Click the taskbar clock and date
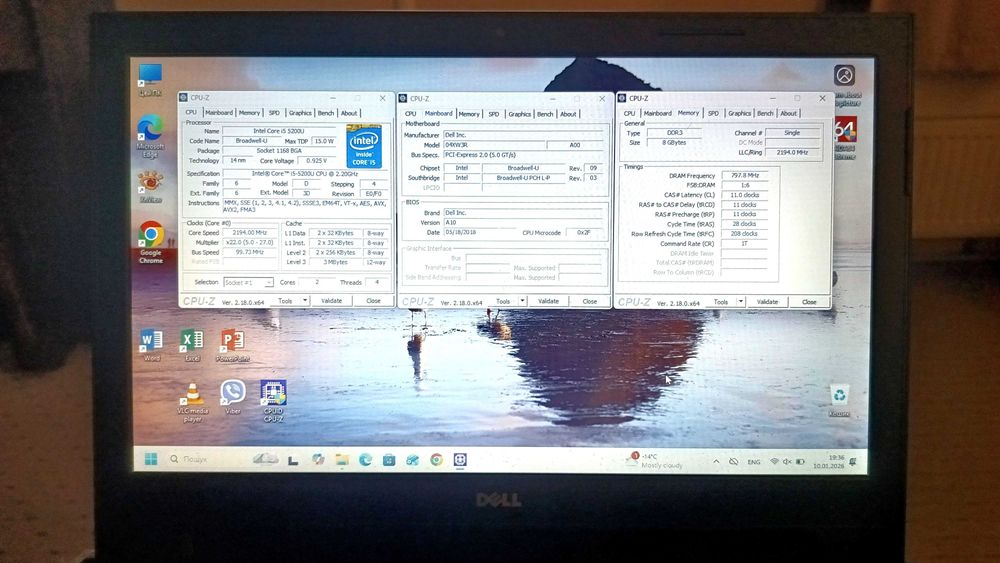1000x563 pixels. 828,462
